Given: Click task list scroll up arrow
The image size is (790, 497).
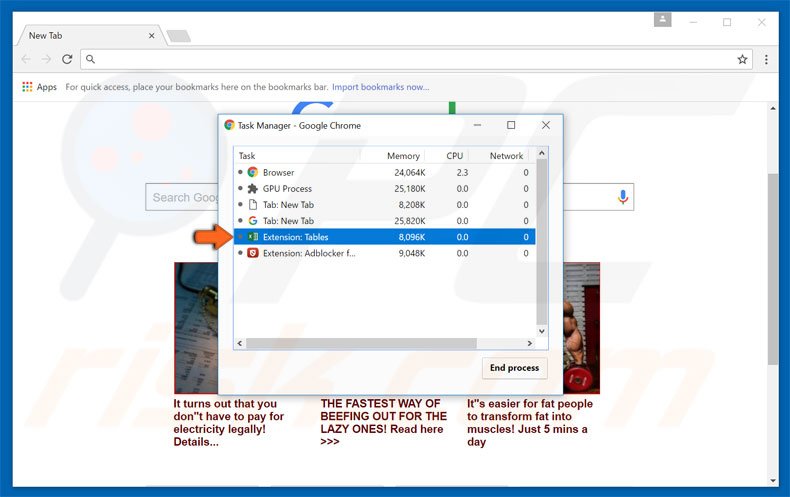Looking at the screenshot, I should pos(542,153).
